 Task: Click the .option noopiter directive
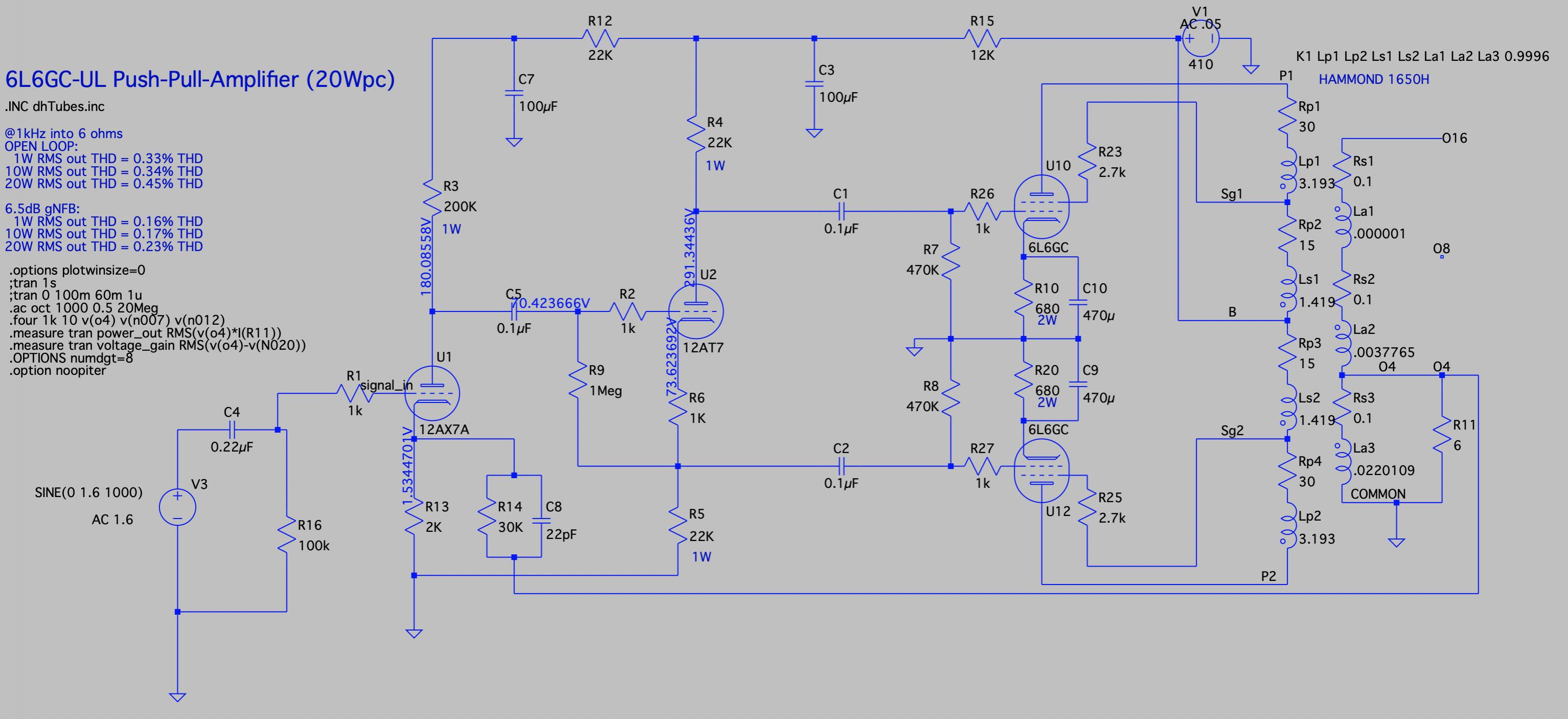point(58,371)
